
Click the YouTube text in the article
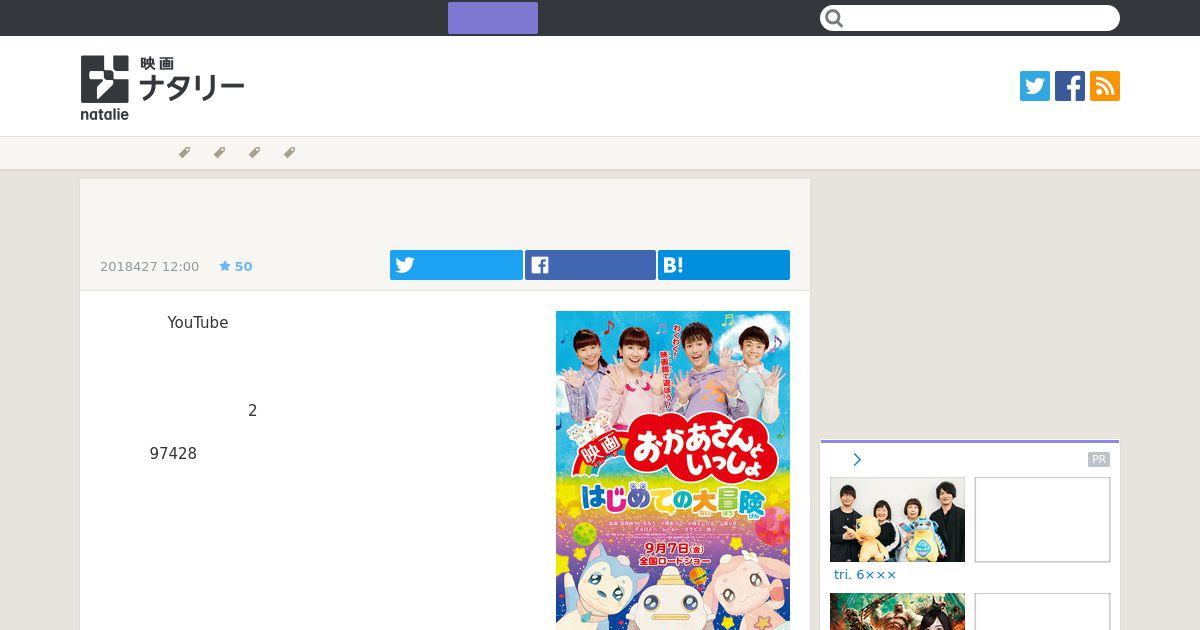[198, 323]
